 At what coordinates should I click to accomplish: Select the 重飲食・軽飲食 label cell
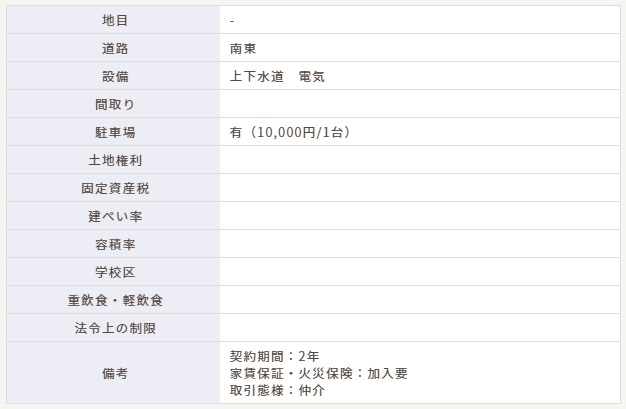[115, 300]
